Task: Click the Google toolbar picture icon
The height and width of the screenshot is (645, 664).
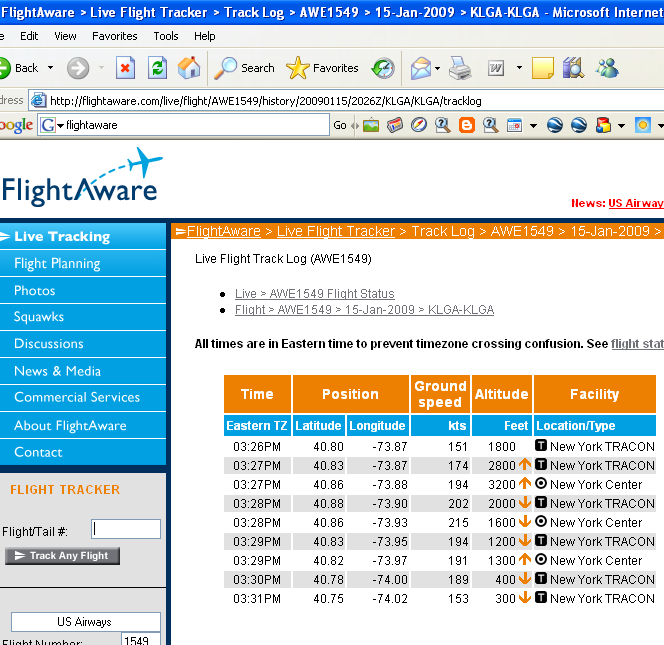Action: pos(371,125)
